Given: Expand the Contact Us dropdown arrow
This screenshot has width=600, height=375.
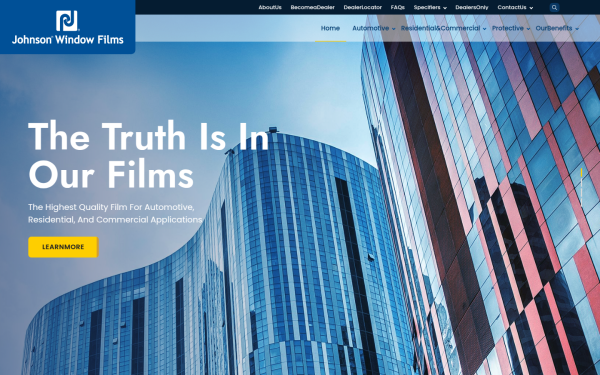Looking at the screenshot, I should coord(531,8).
